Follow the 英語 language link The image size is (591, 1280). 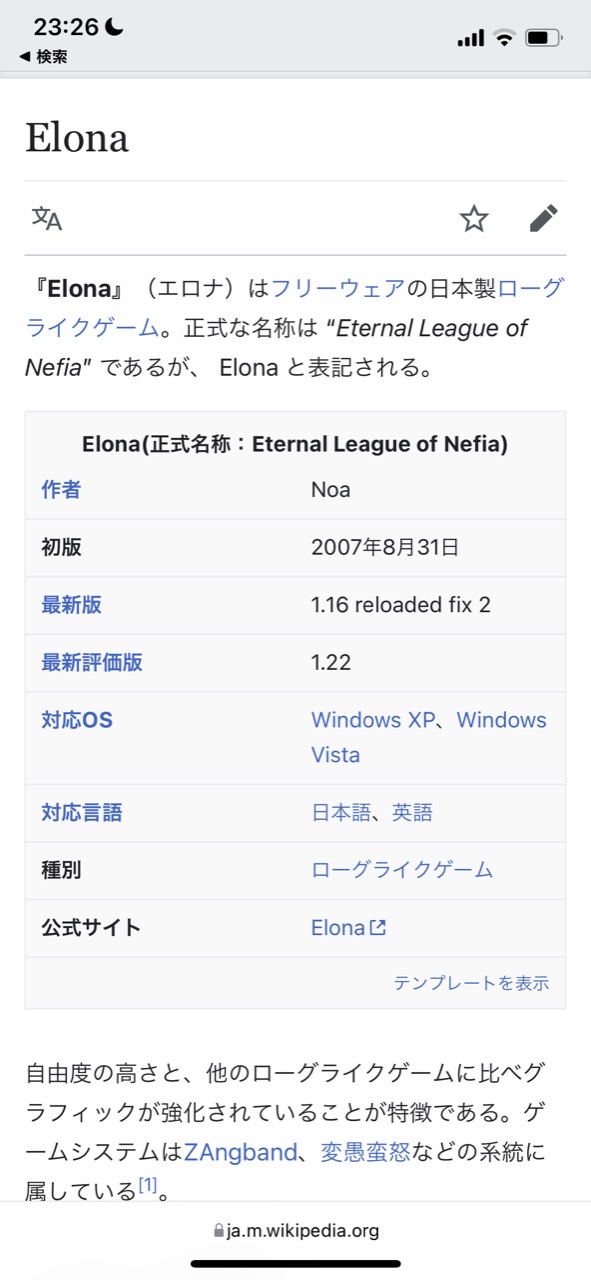point(412,812)
